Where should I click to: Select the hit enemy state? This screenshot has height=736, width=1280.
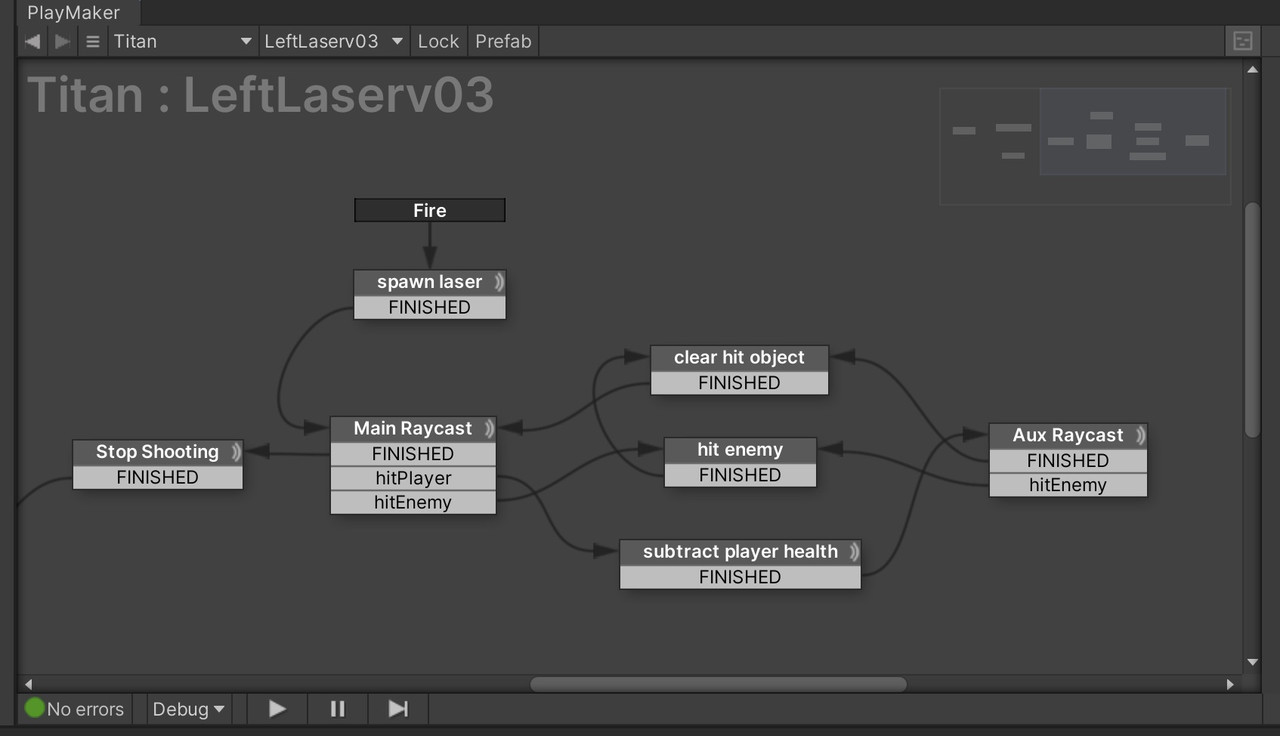pos(740,450)
